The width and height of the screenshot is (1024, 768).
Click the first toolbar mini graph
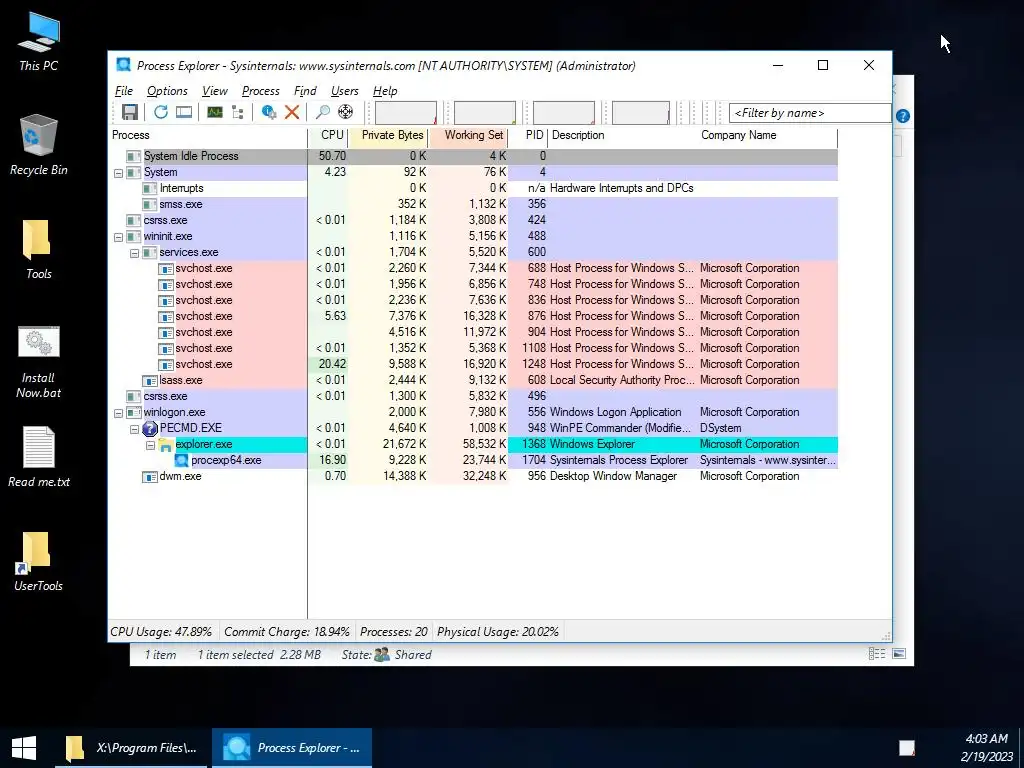coord(406,112)
